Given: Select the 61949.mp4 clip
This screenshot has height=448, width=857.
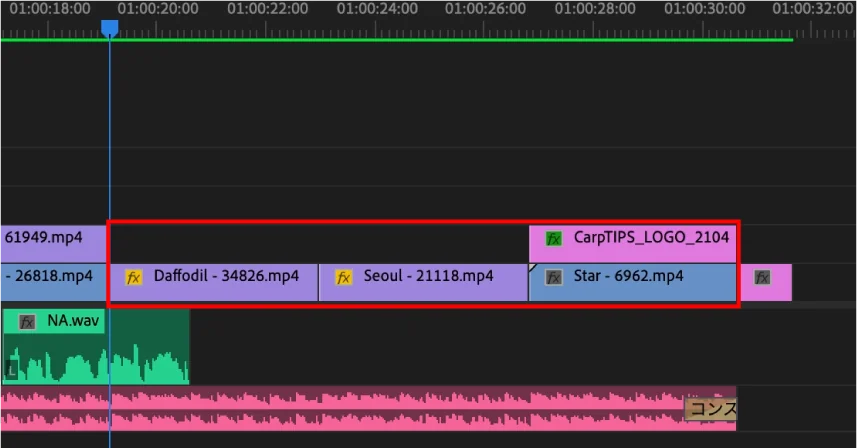Looking at the screenshot, I should pyautogui.click(x=54, y=244).
